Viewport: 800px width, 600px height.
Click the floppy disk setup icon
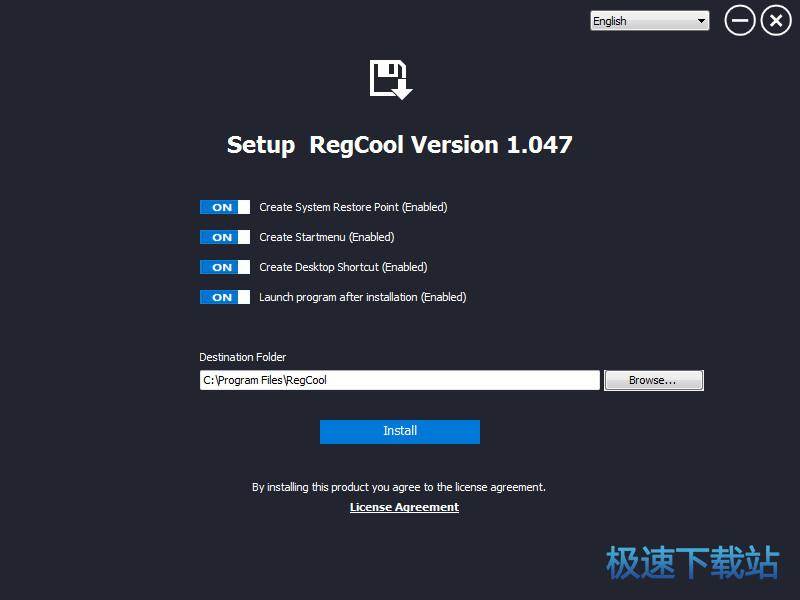391,79
